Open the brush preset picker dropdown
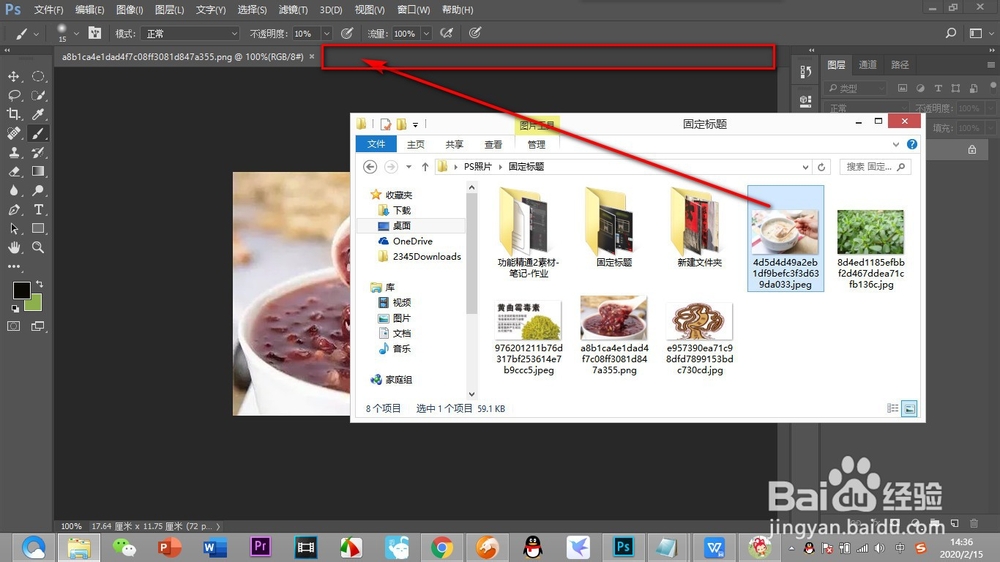This screenshot has height=562, width=1000. click(76, 33)
